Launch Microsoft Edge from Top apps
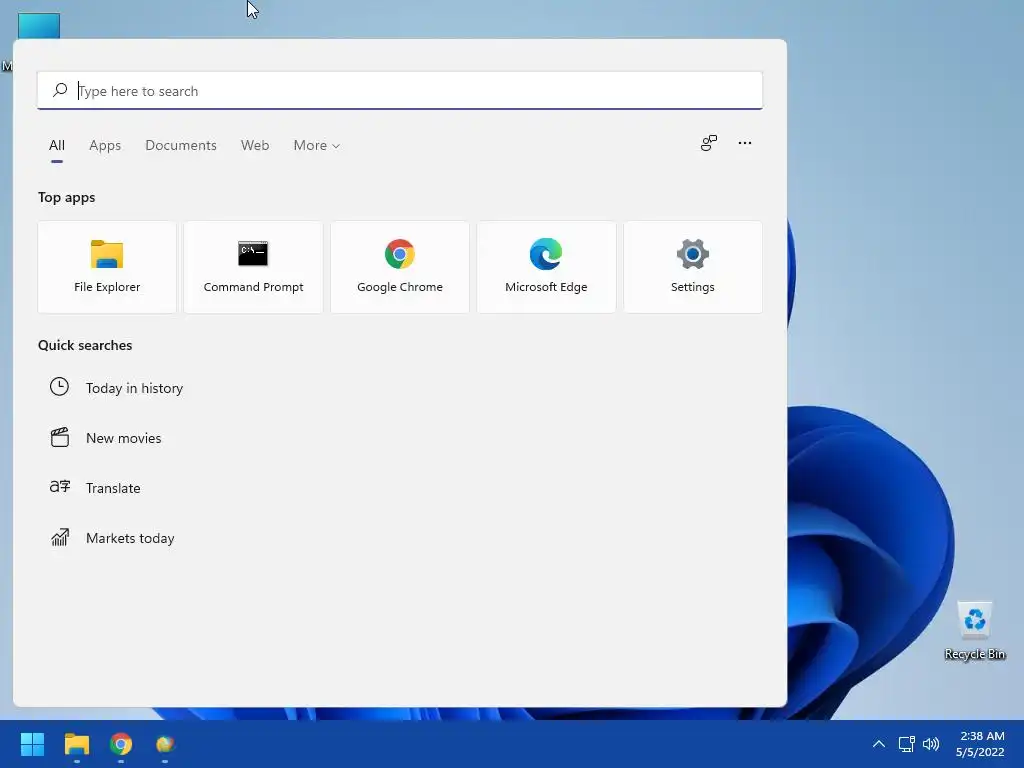The height and width of the screenshot is (768, 1024). tap(546, 267)
